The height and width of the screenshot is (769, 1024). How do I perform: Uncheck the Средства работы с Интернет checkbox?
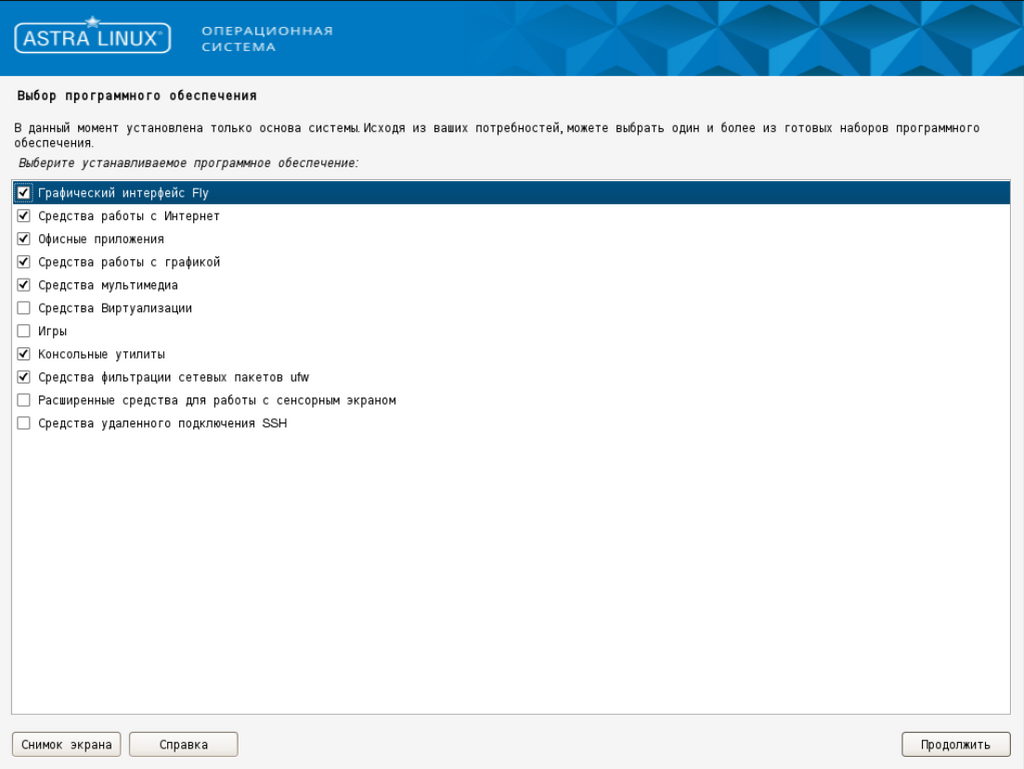[24, 216]
